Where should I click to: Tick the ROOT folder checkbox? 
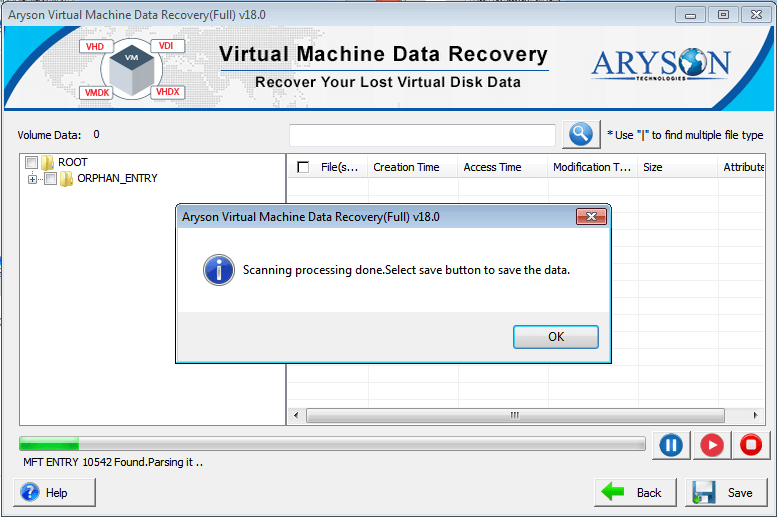point(32,163)
